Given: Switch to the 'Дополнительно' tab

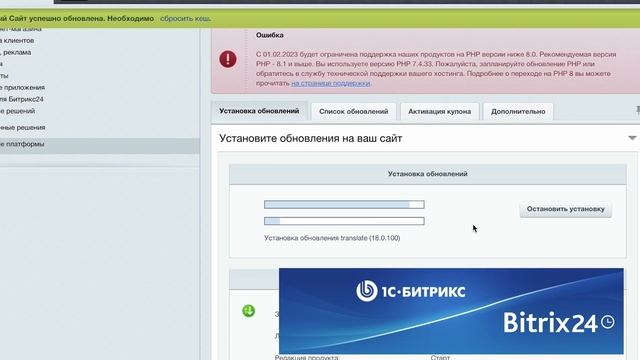Looking at the screenshot, I should (x=518, y=111).
